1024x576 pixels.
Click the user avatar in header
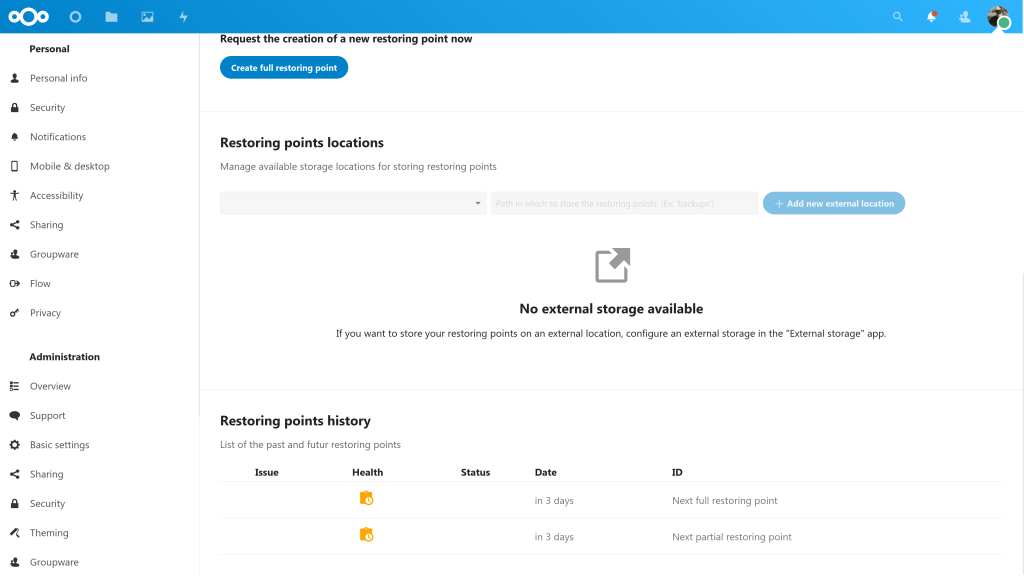tap(997, 17)
